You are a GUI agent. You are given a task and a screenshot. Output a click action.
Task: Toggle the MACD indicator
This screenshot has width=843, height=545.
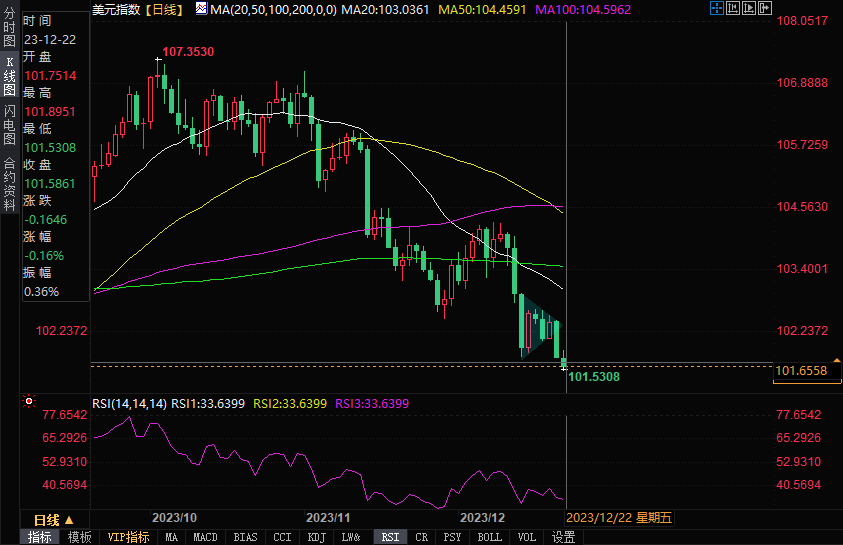tap(205, 537)
